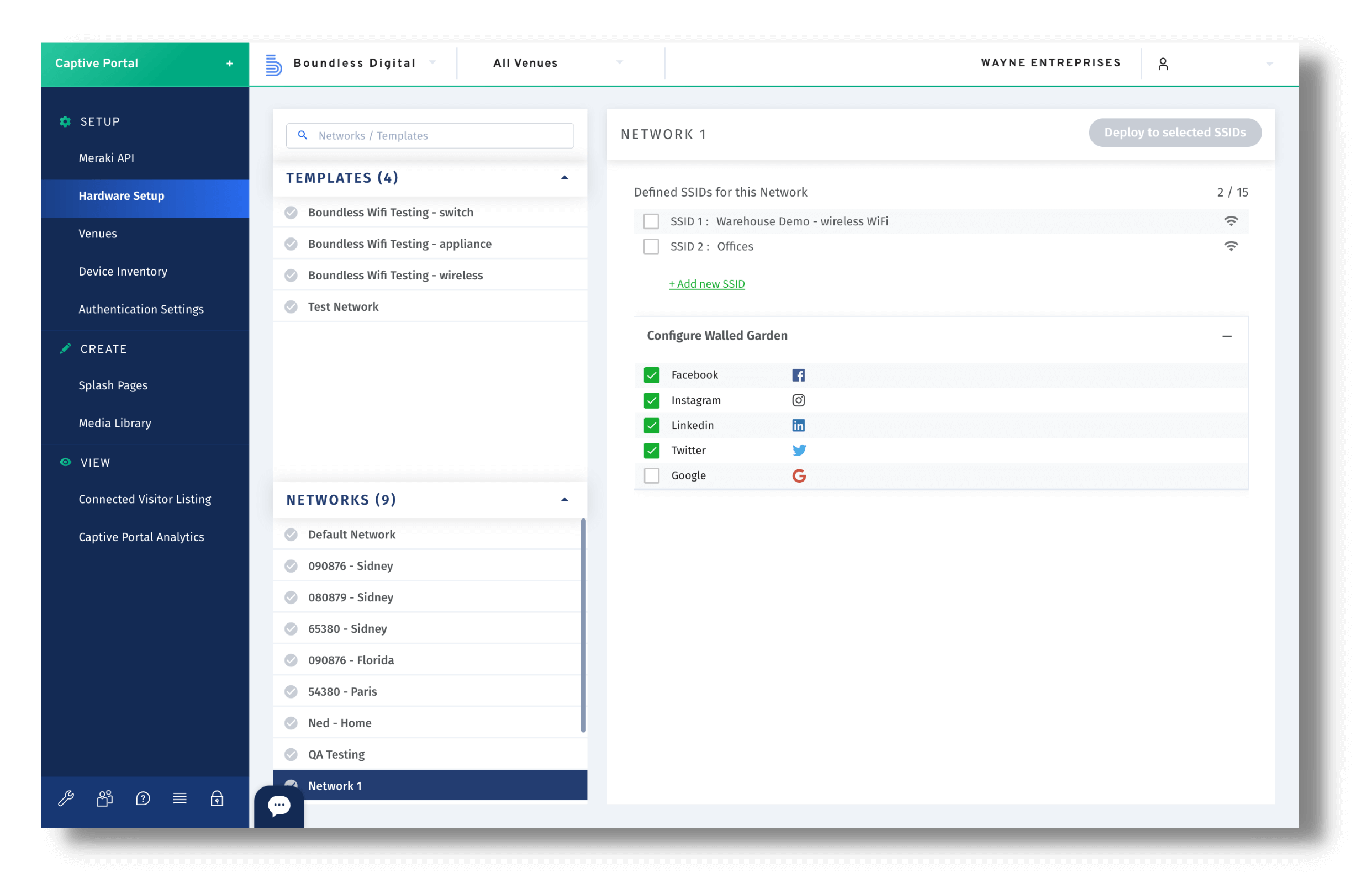Viewport: 1372px width, 873px height.
Task: Click the user profile icon in top bar
Action: [1163, 63]
